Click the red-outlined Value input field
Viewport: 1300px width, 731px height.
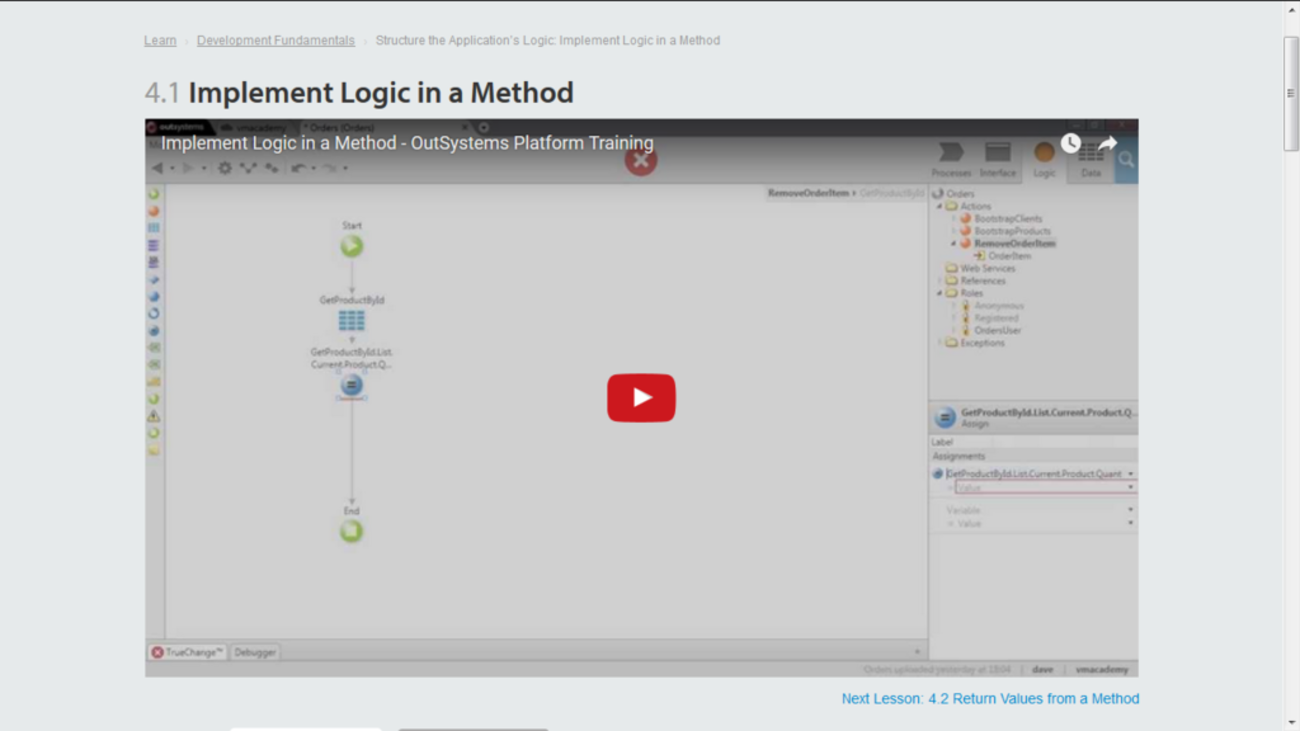[x=1045, y=488]
